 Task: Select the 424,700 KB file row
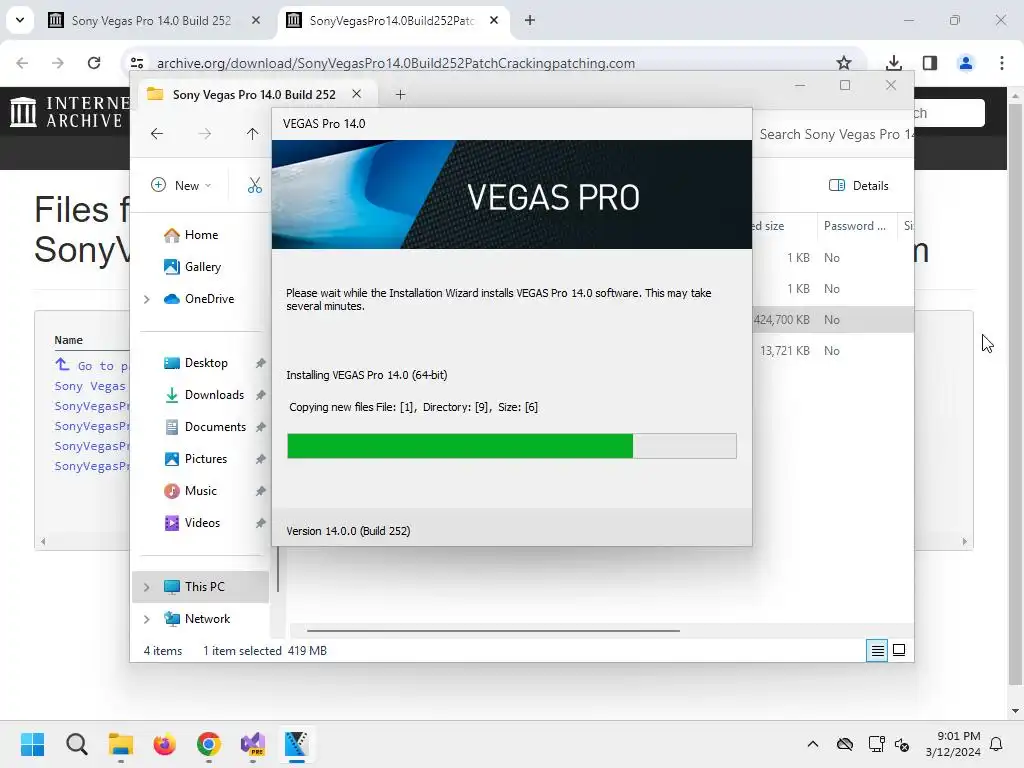click(832, 319)
